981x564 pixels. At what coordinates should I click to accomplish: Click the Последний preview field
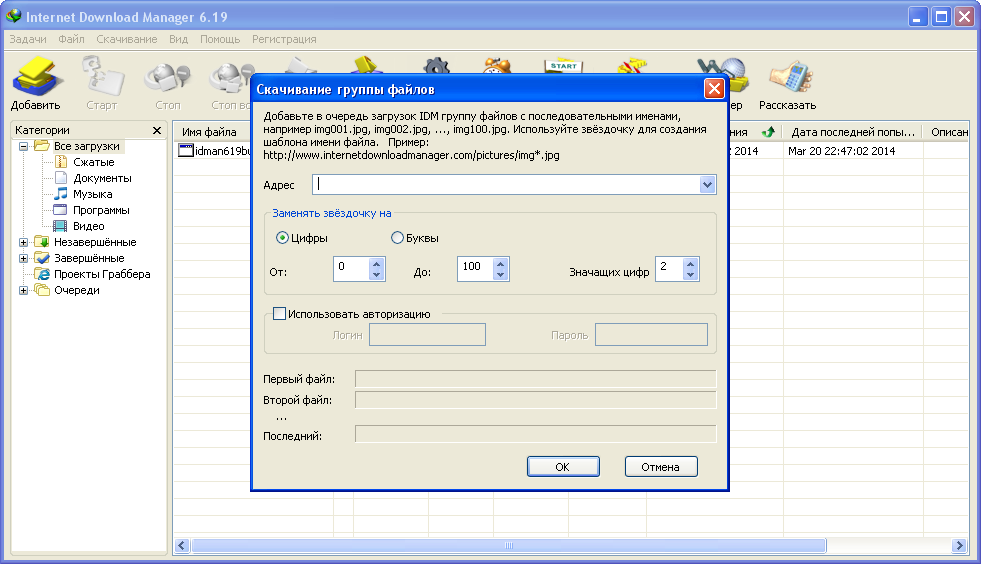point(536,434)
